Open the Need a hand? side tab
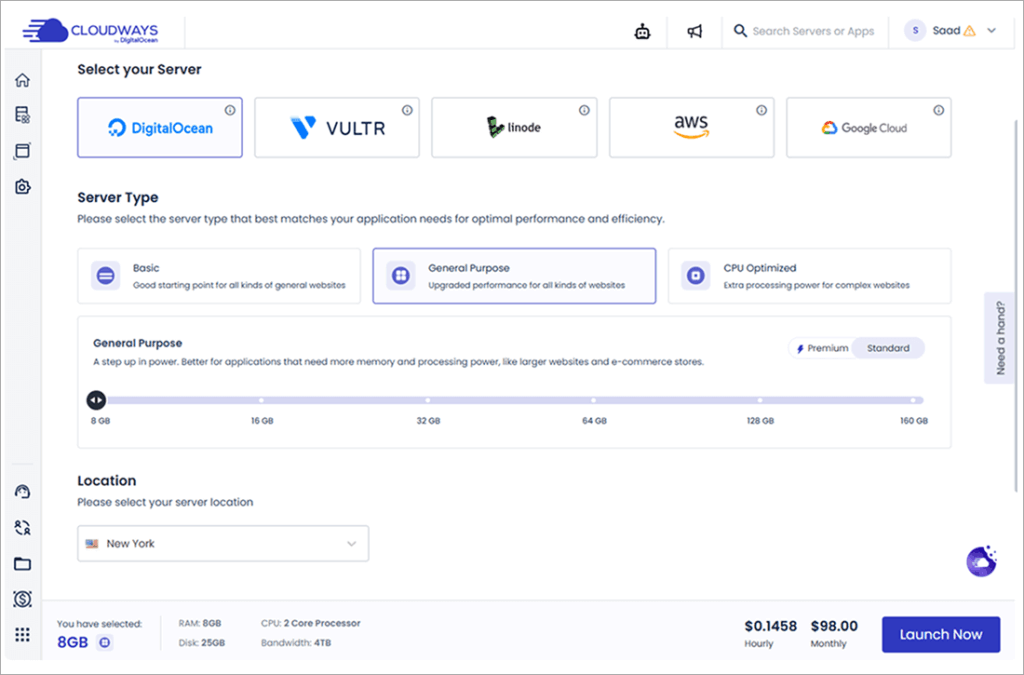Screen dimensions: 1024x675 (1001, 337)
